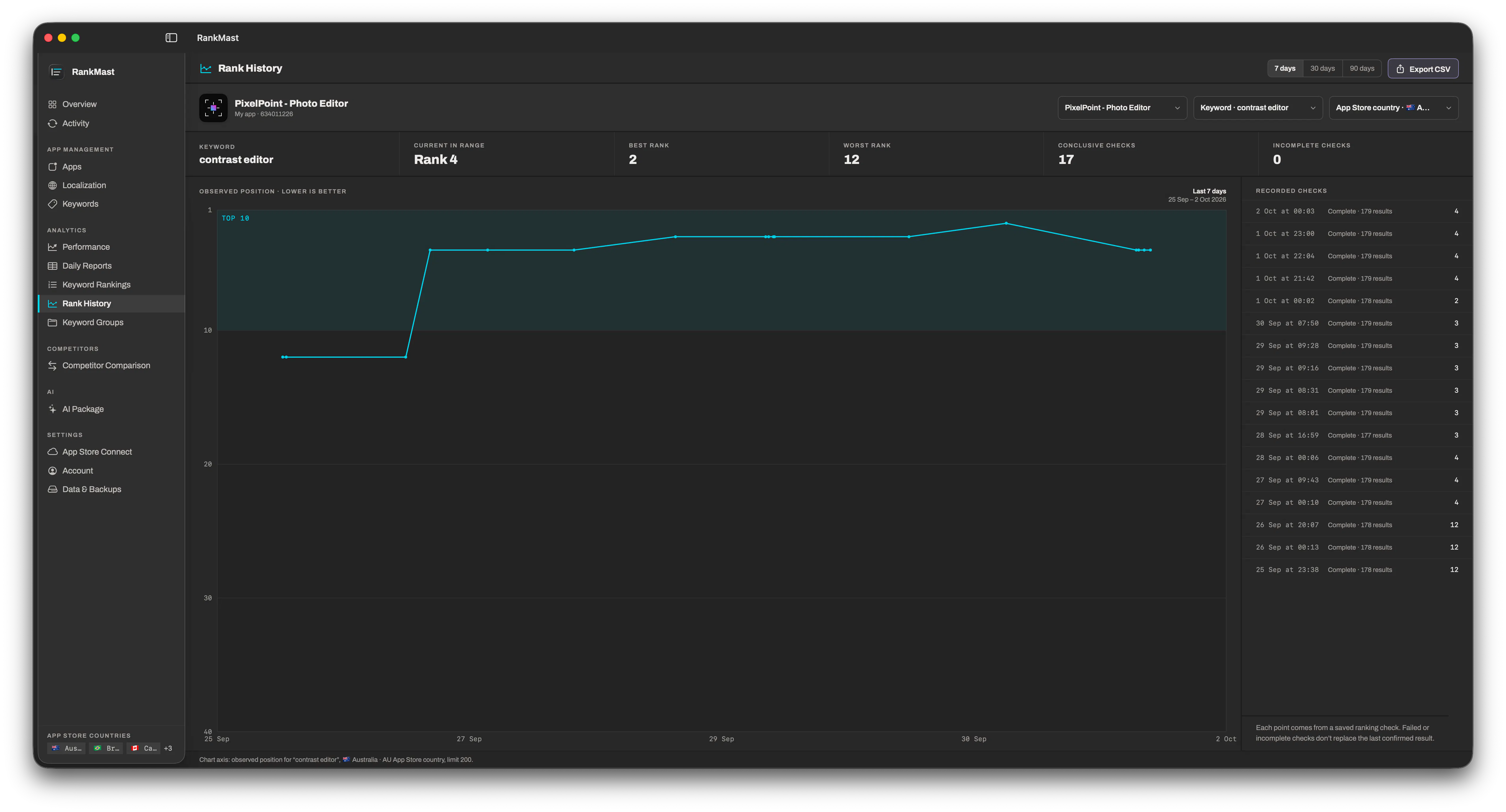
Task: Switch to the 90 days range
Action: tap(1362, 68)
